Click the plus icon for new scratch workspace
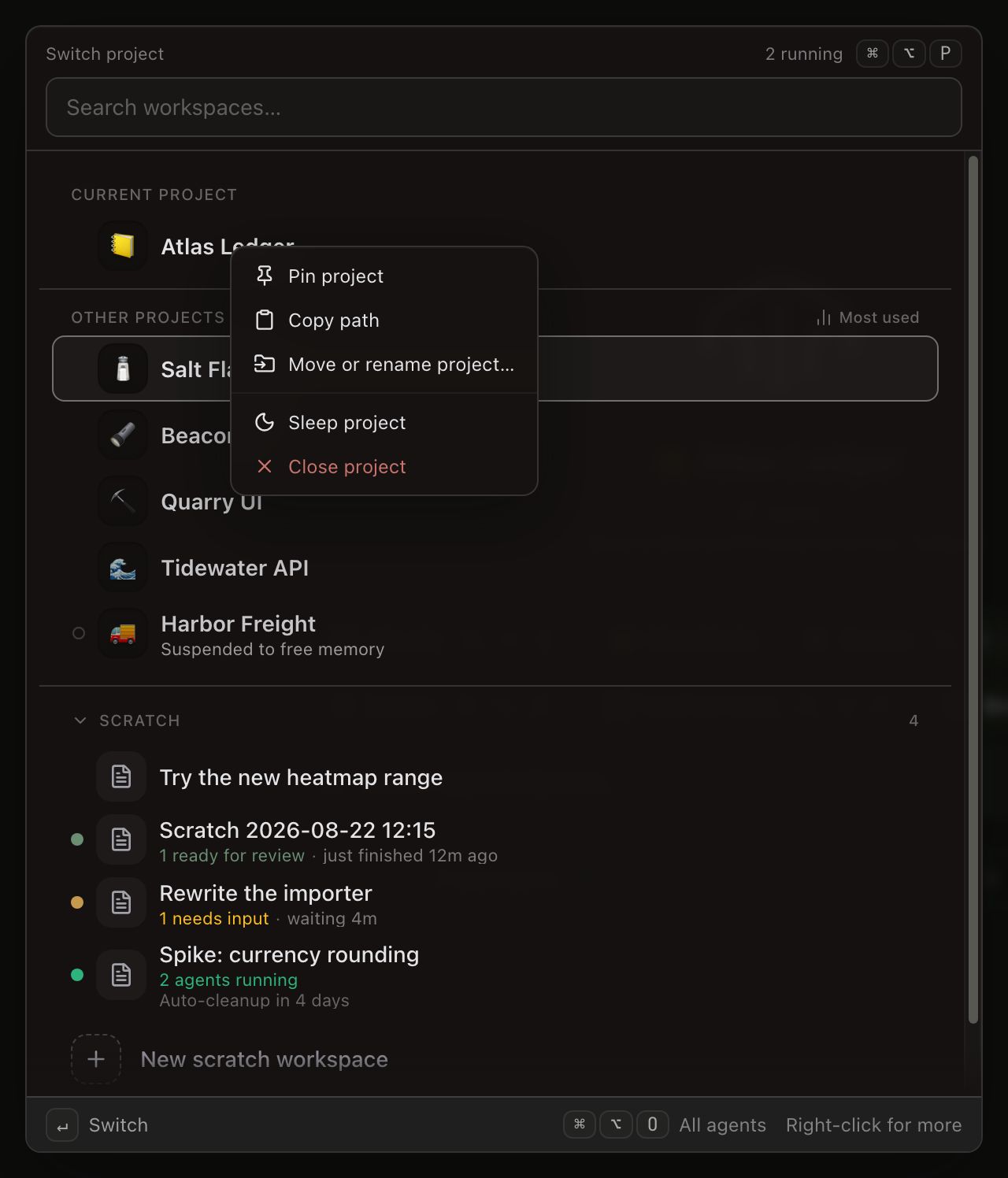This screenshot has height=1178, width=1008. [96, 1059]
